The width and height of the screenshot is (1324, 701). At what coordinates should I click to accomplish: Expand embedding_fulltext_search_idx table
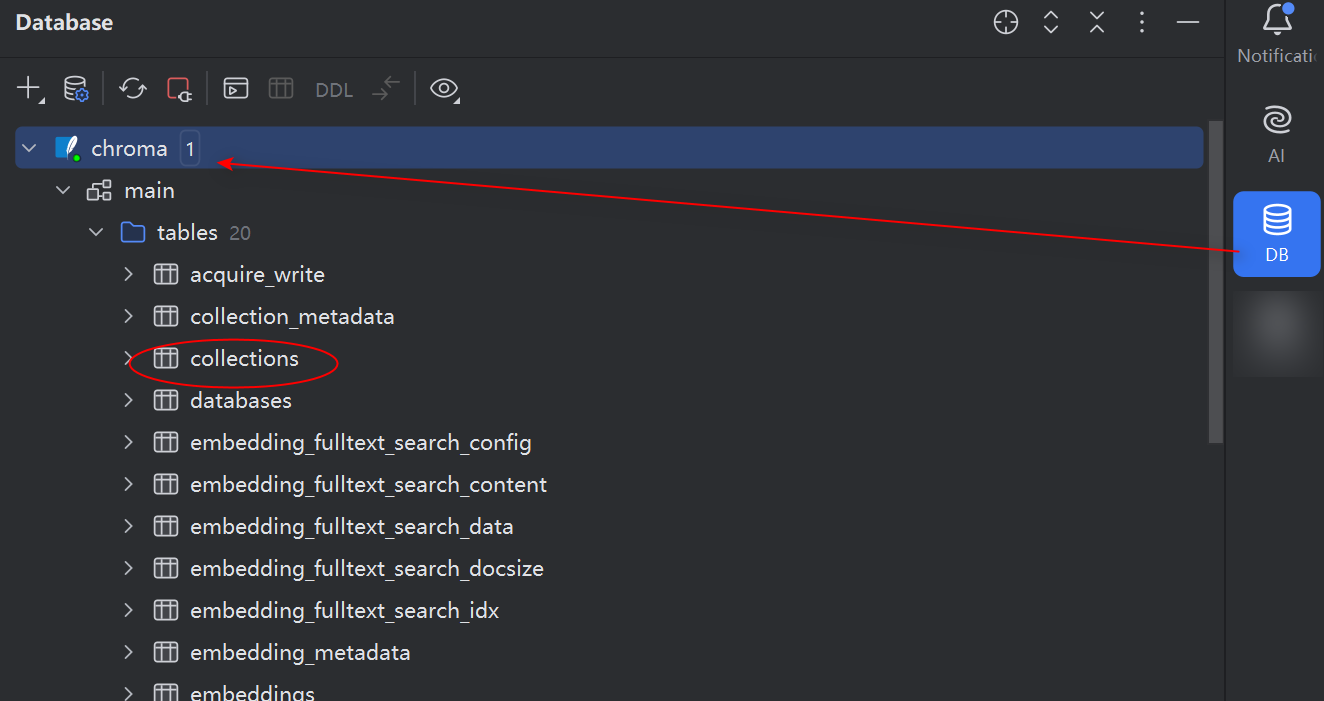(x=128, y=610)
